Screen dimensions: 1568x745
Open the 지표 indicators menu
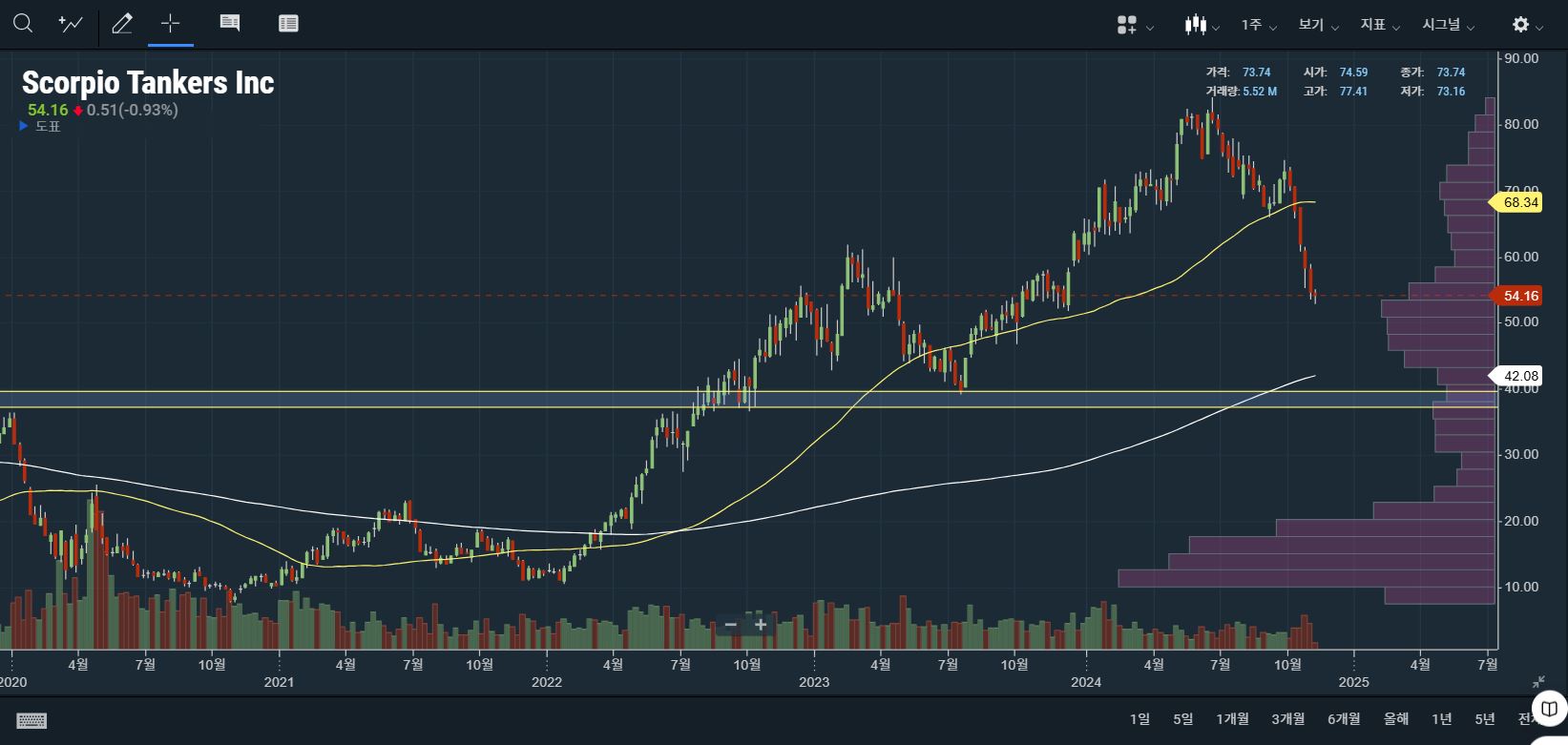pyautogui.click(x=1379, y=26)
